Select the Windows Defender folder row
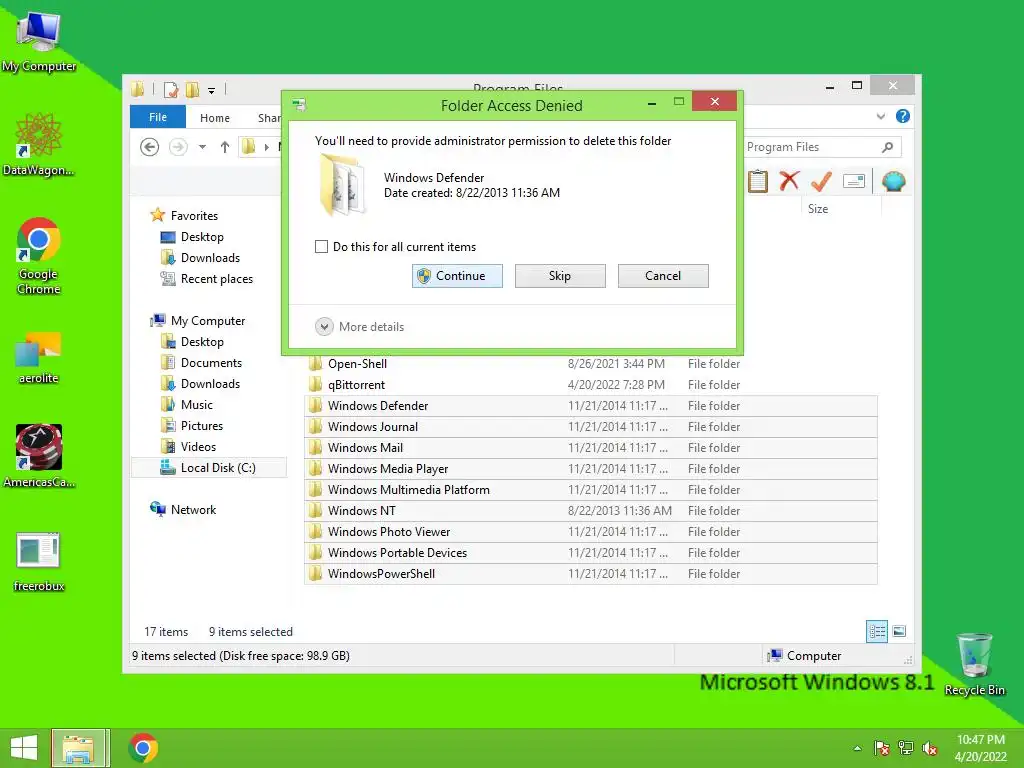 click(590, 406)
